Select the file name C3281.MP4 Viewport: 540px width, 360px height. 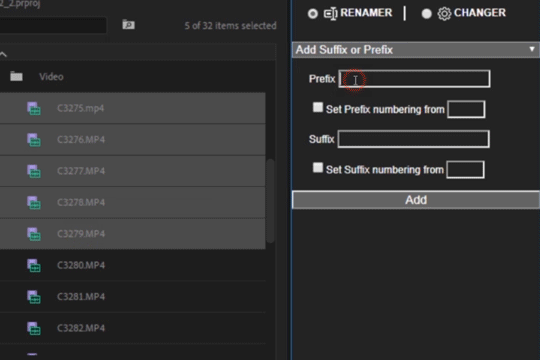click(81, 297)
